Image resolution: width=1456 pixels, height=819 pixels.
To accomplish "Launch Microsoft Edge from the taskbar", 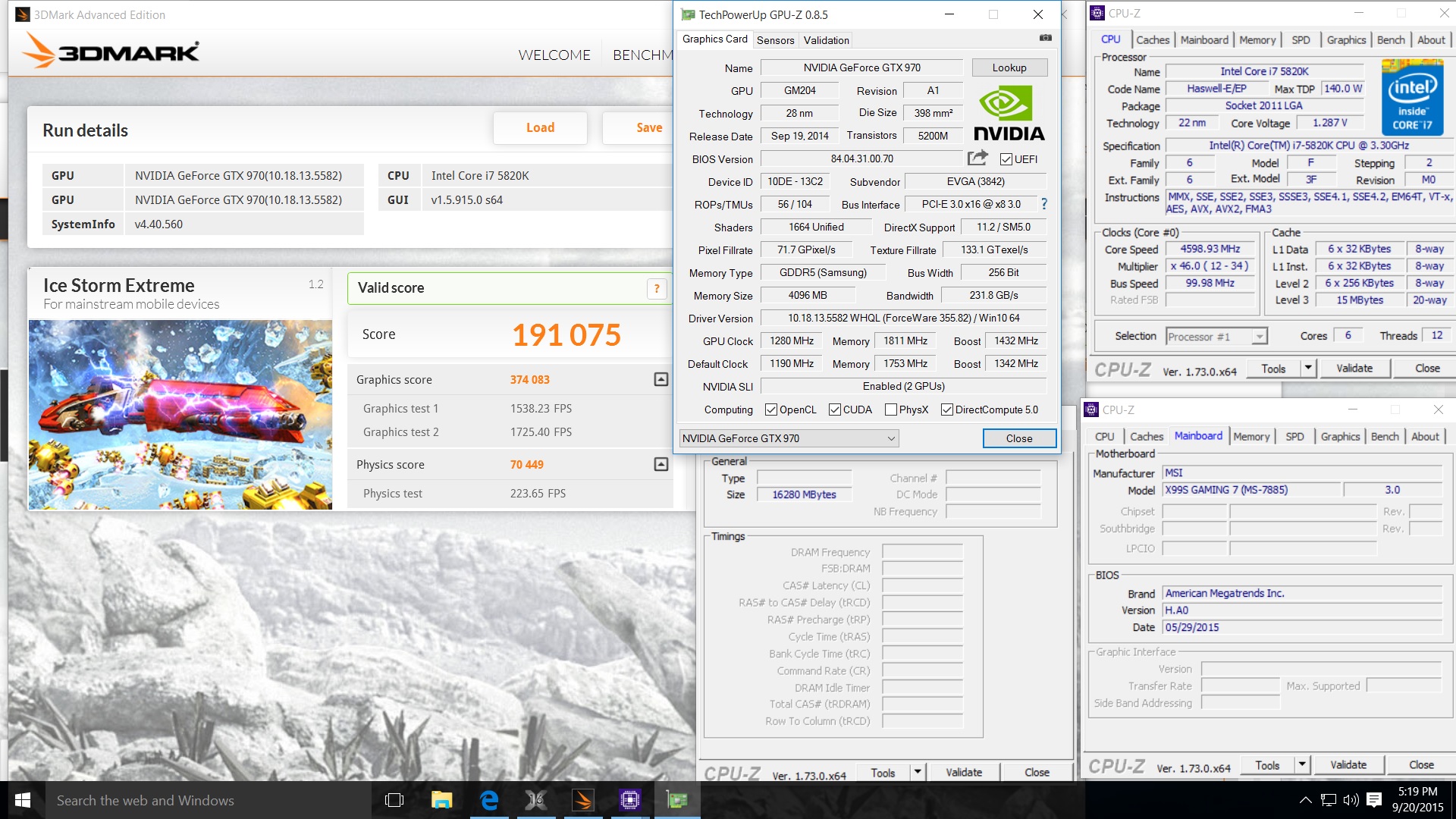I will [x=489, y=800].
